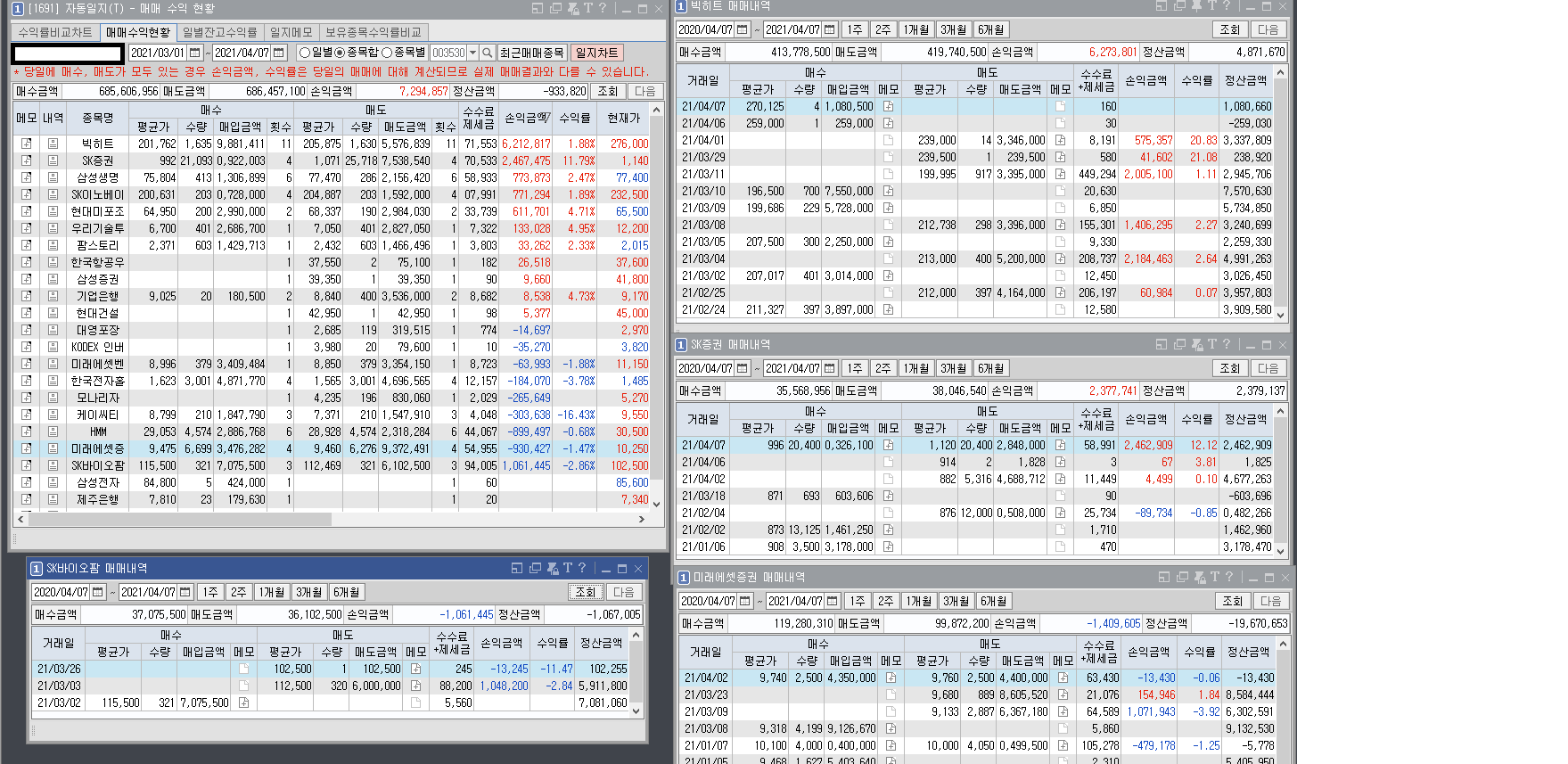1568x764 pixels.
Task: Open start date calendar in 매매 수익 현황
Action: tap(195, 53)
